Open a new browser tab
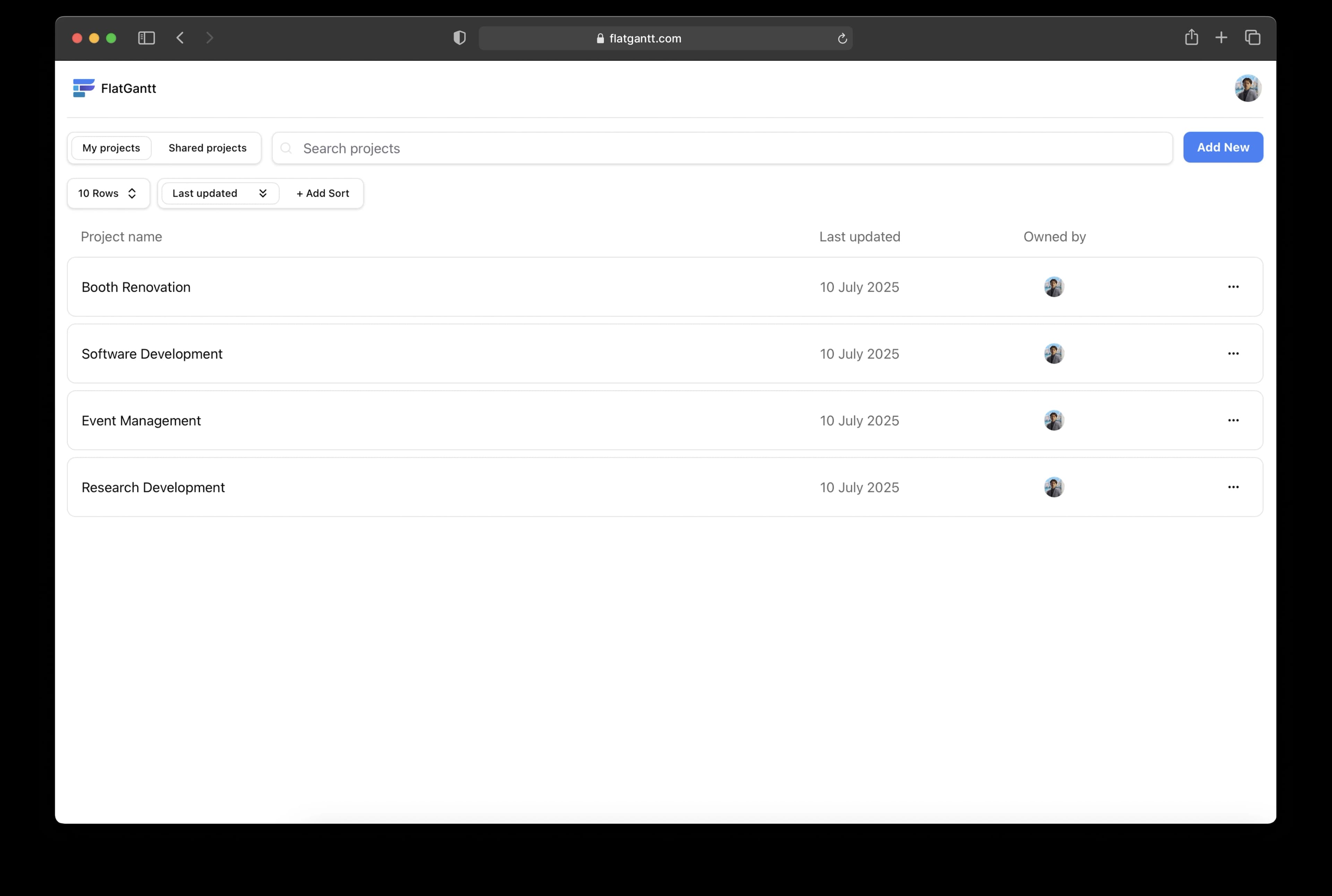 point(1221,38)
